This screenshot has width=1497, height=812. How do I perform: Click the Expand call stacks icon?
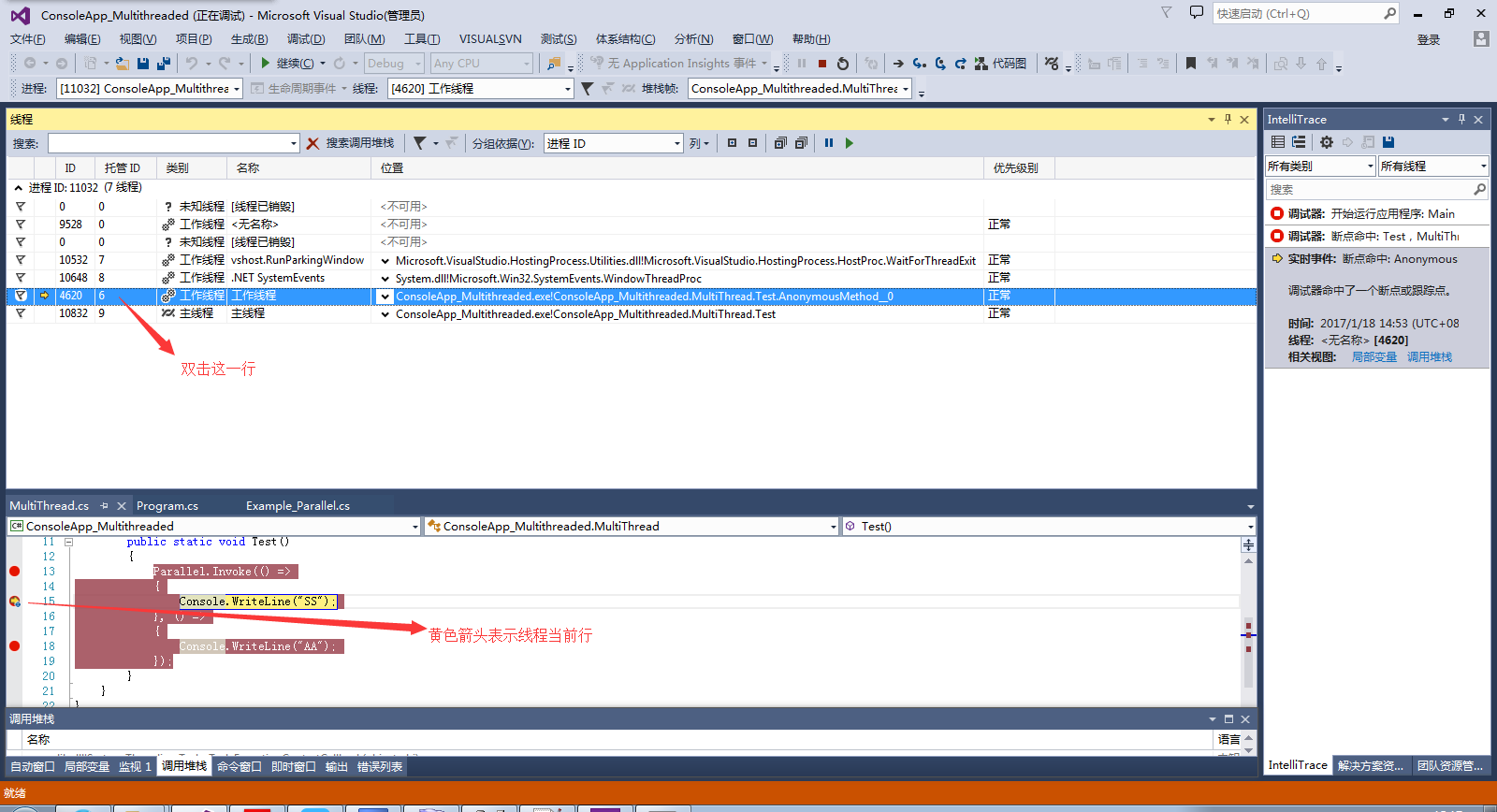click(780, 143)
